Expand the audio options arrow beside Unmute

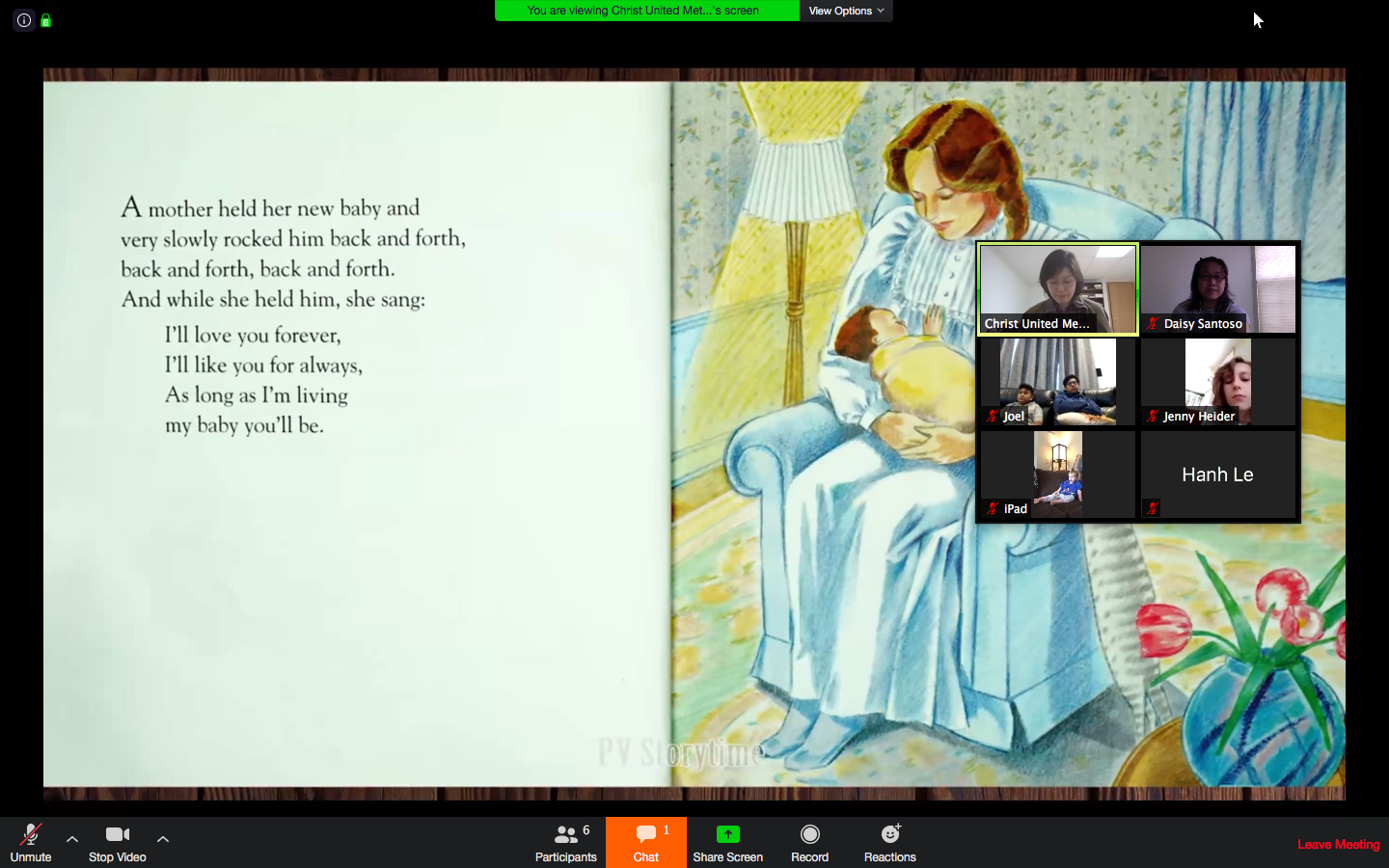point(72,839)
